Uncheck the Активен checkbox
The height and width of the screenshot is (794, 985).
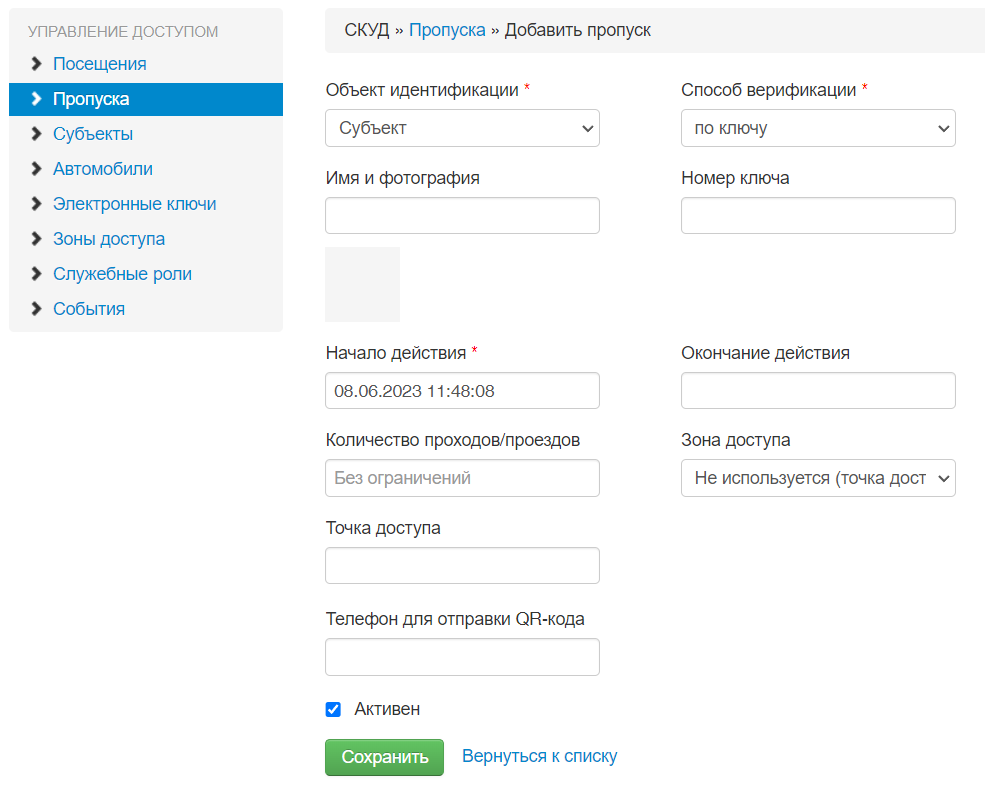[x=333, y=709]
